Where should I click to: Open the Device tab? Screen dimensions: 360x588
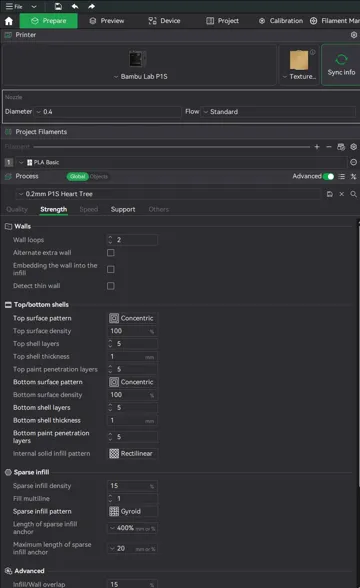[x=164, y=21]
